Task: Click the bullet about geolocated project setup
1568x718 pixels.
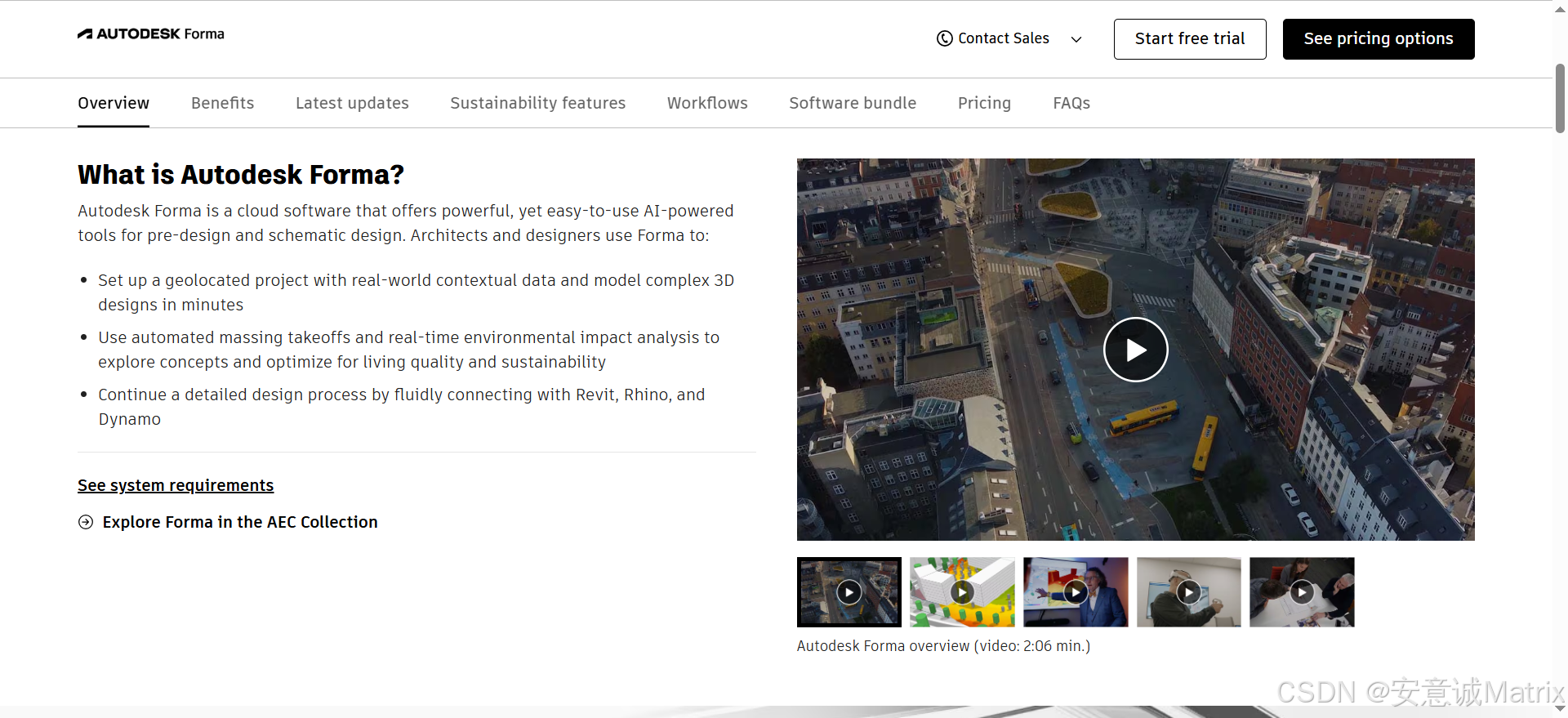Action: 416,292
